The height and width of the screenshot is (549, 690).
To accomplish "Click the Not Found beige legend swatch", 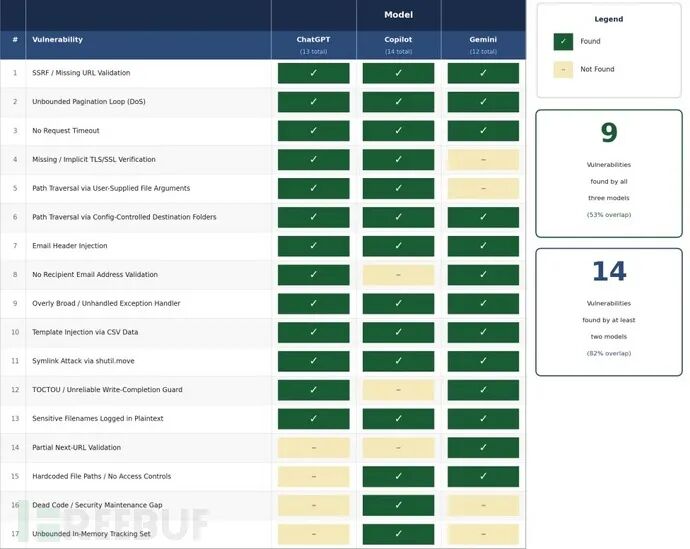I will point(563,70).
